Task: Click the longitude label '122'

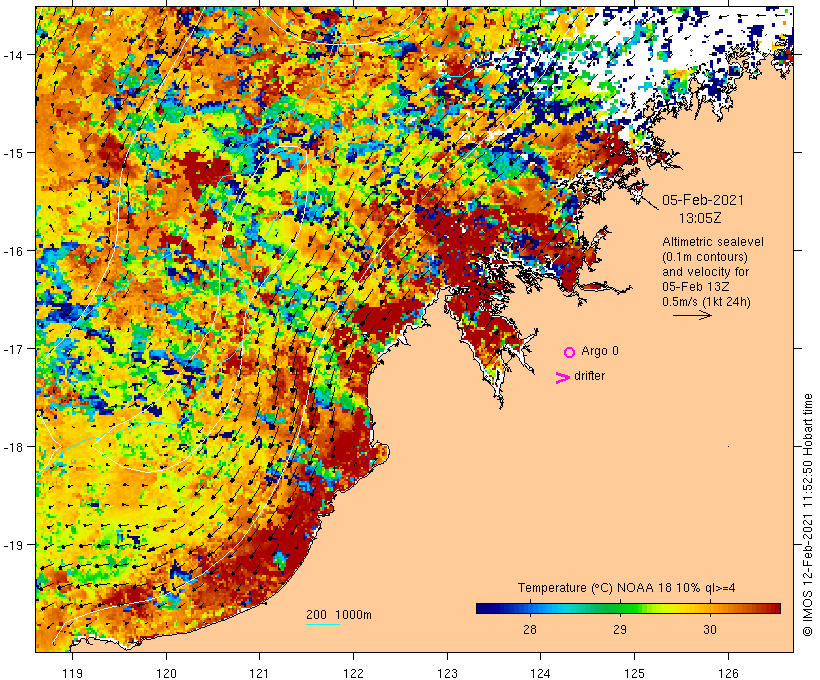Action: [354, 673]
